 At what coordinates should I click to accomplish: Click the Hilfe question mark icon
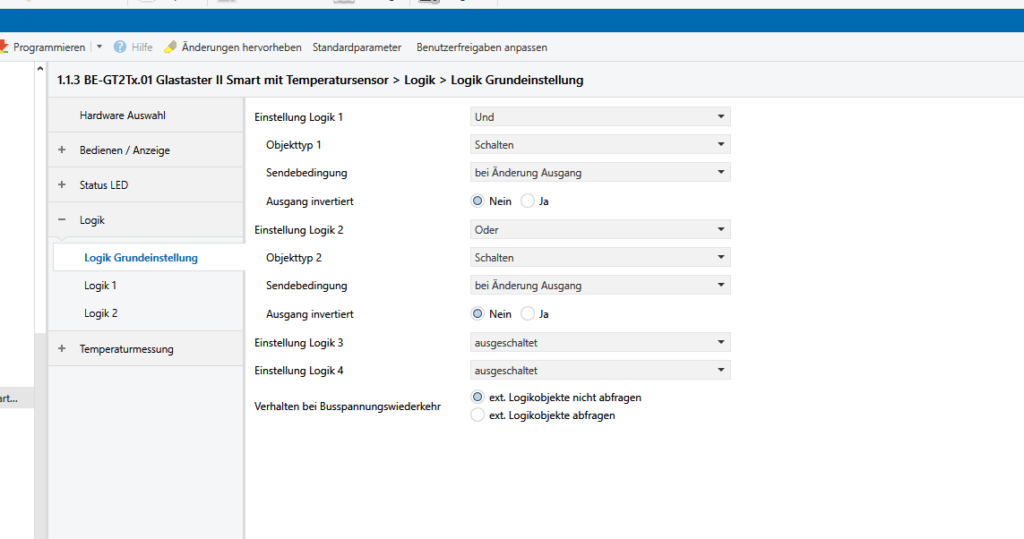tap(120, 47)
